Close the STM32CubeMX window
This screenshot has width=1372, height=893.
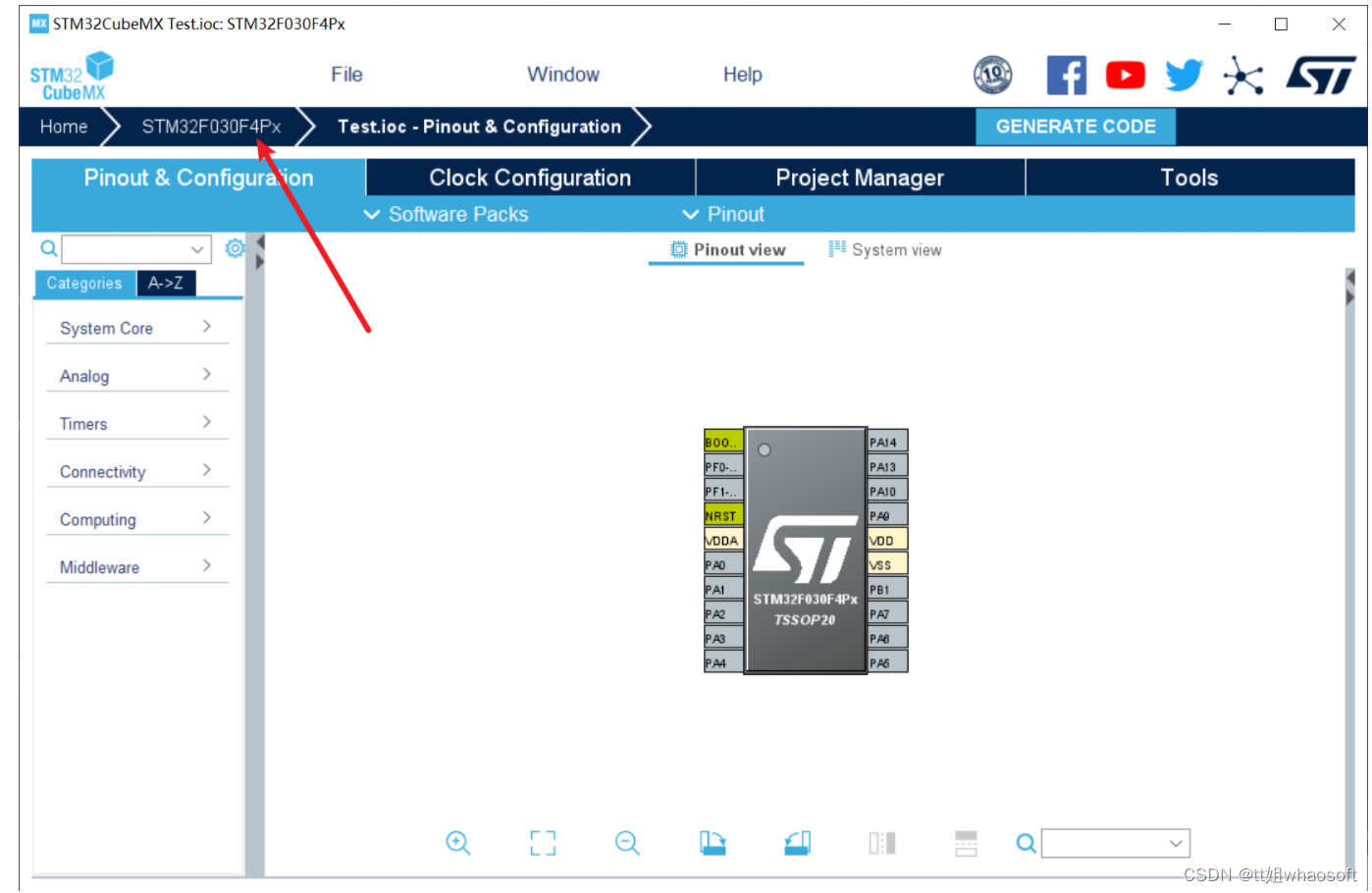point(1339,25)
